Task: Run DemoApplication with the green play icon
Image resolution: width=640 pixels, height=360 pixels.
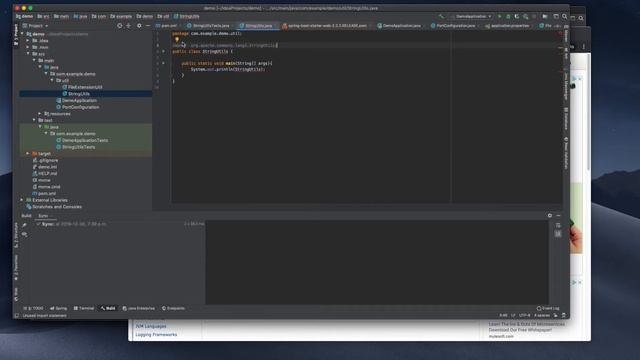Action: tap(499, 16)
